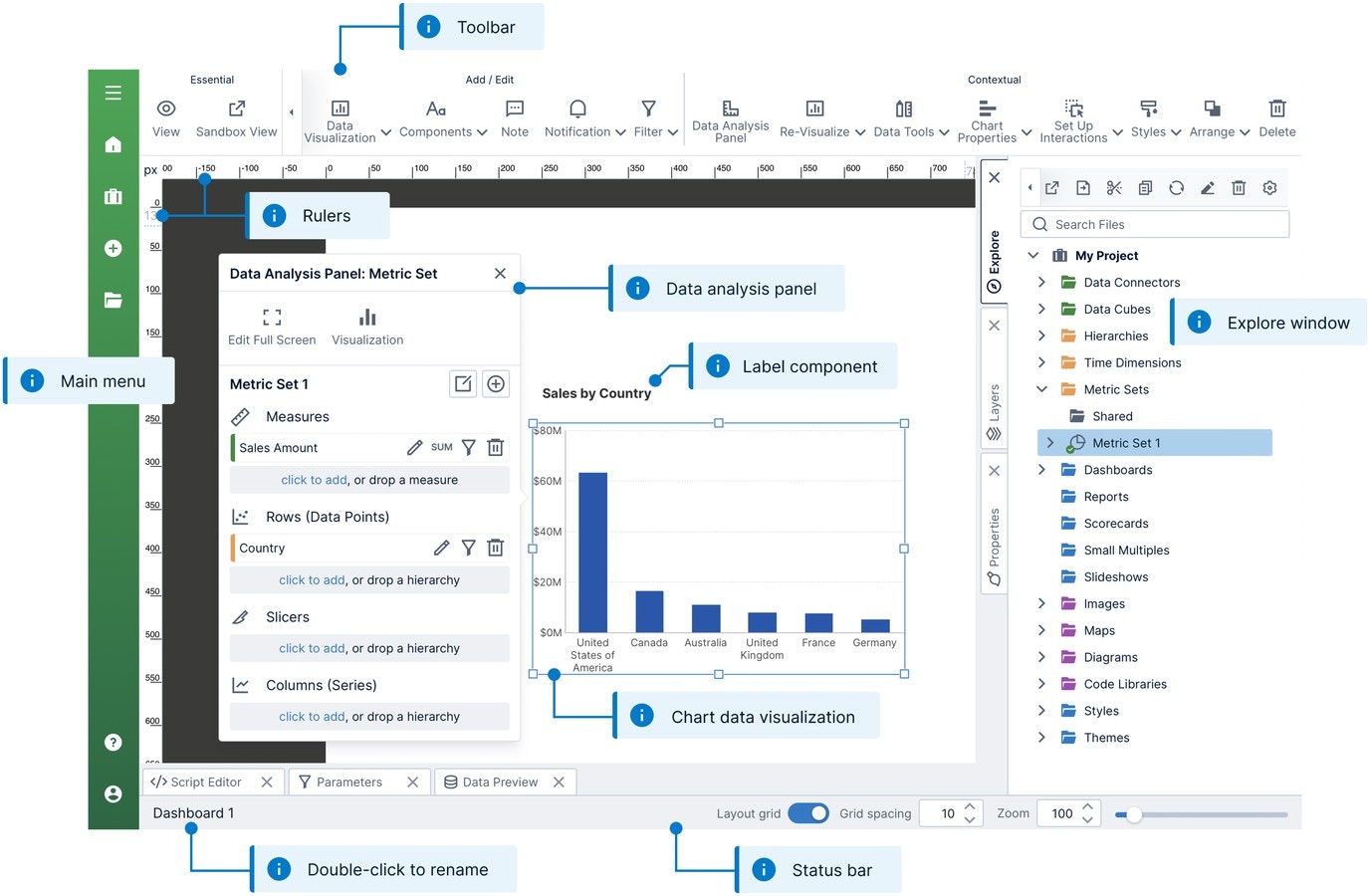The width and height of the screenshot is (1368, 896).
Task: Open the Help question mark icon
Action: pyautogui.click(x=114, y=742)
